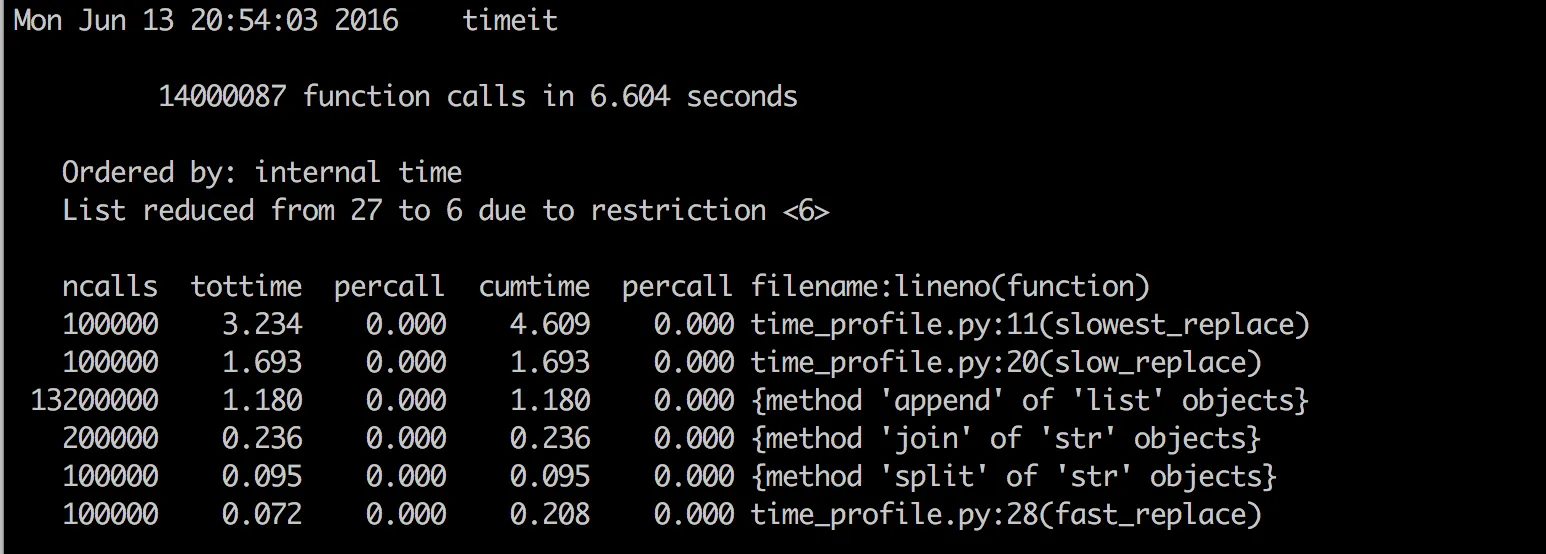This screenshot has height=554, width=1546.
Task: Click the date 'Mon Jun 13 20:54:03 2016'
Action: click(x=205, y=21)
